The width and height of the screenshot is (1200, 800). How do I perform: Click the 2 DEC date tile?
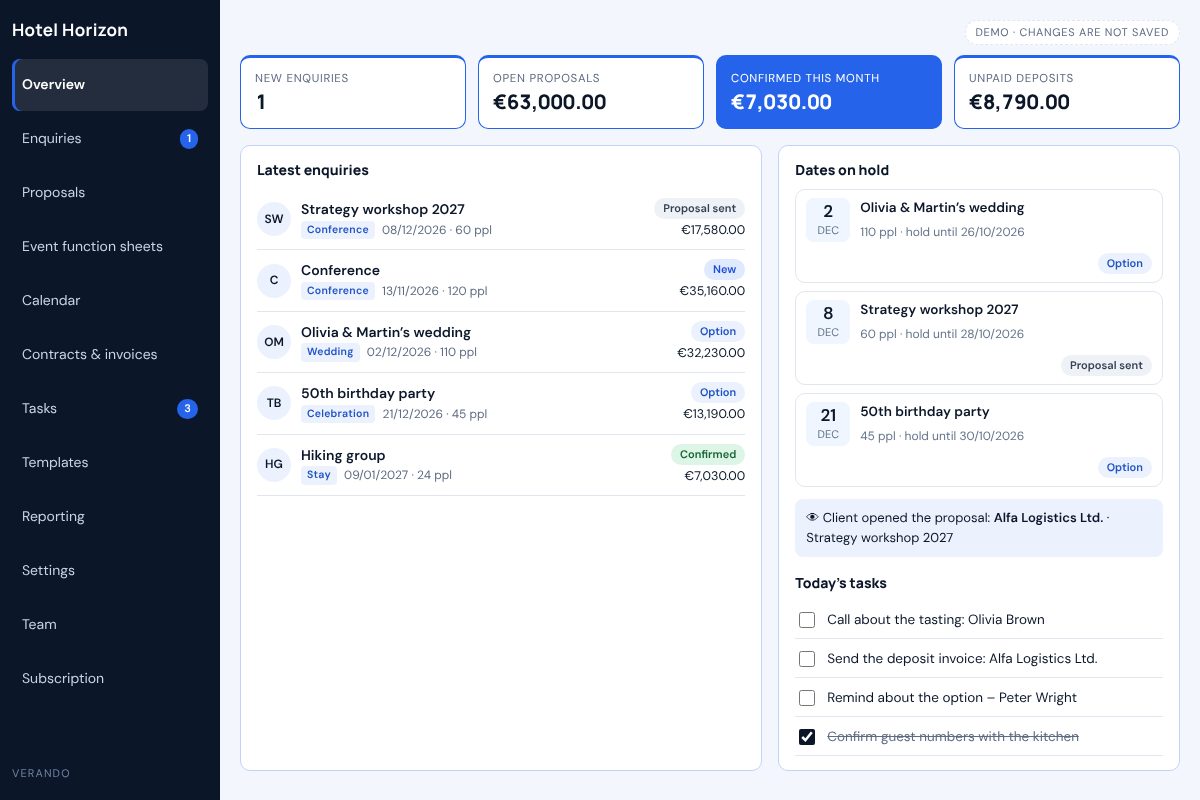pos(828,219)
